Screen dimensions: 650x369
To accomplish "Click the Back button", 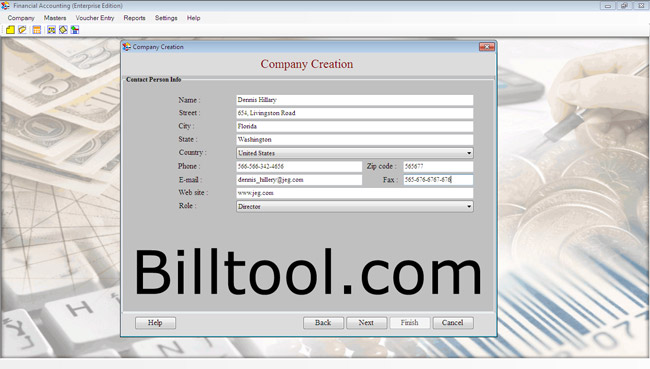I will click(x=323, y=323).
